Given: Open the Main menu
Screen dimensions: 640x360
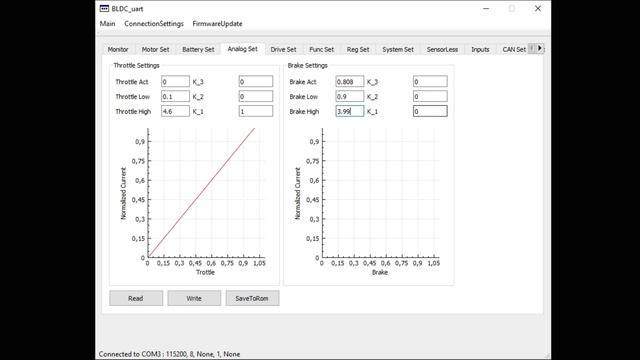Looking at the screenshot, I should (107, 24).
